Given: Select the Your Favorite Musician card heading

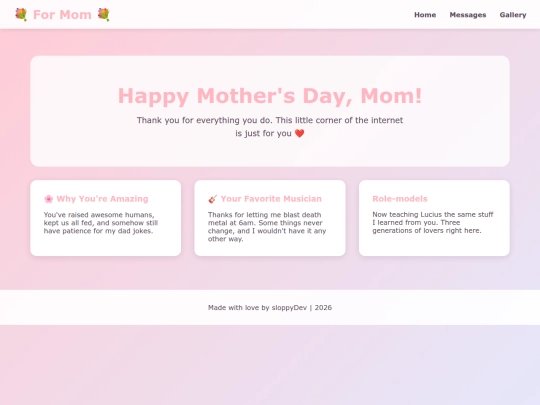Looking at the screenshot, I should (271, 199).
